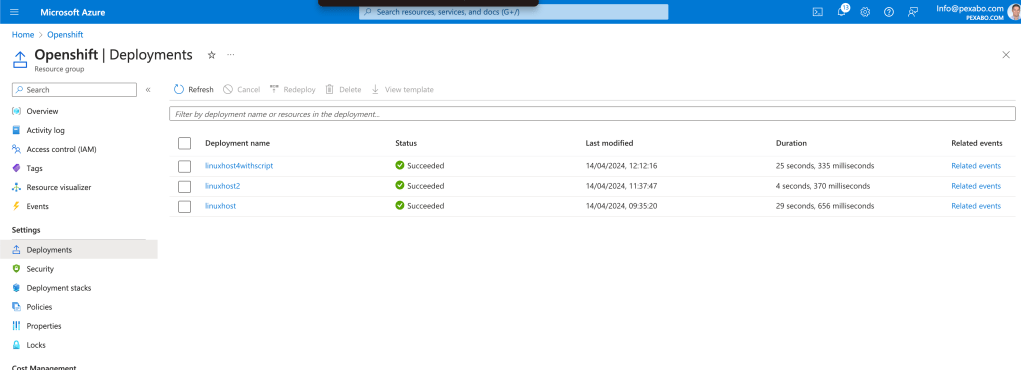This screenshot has width=1021, height=370.
Task: Open portal settings gear
Action: point(865,12)
